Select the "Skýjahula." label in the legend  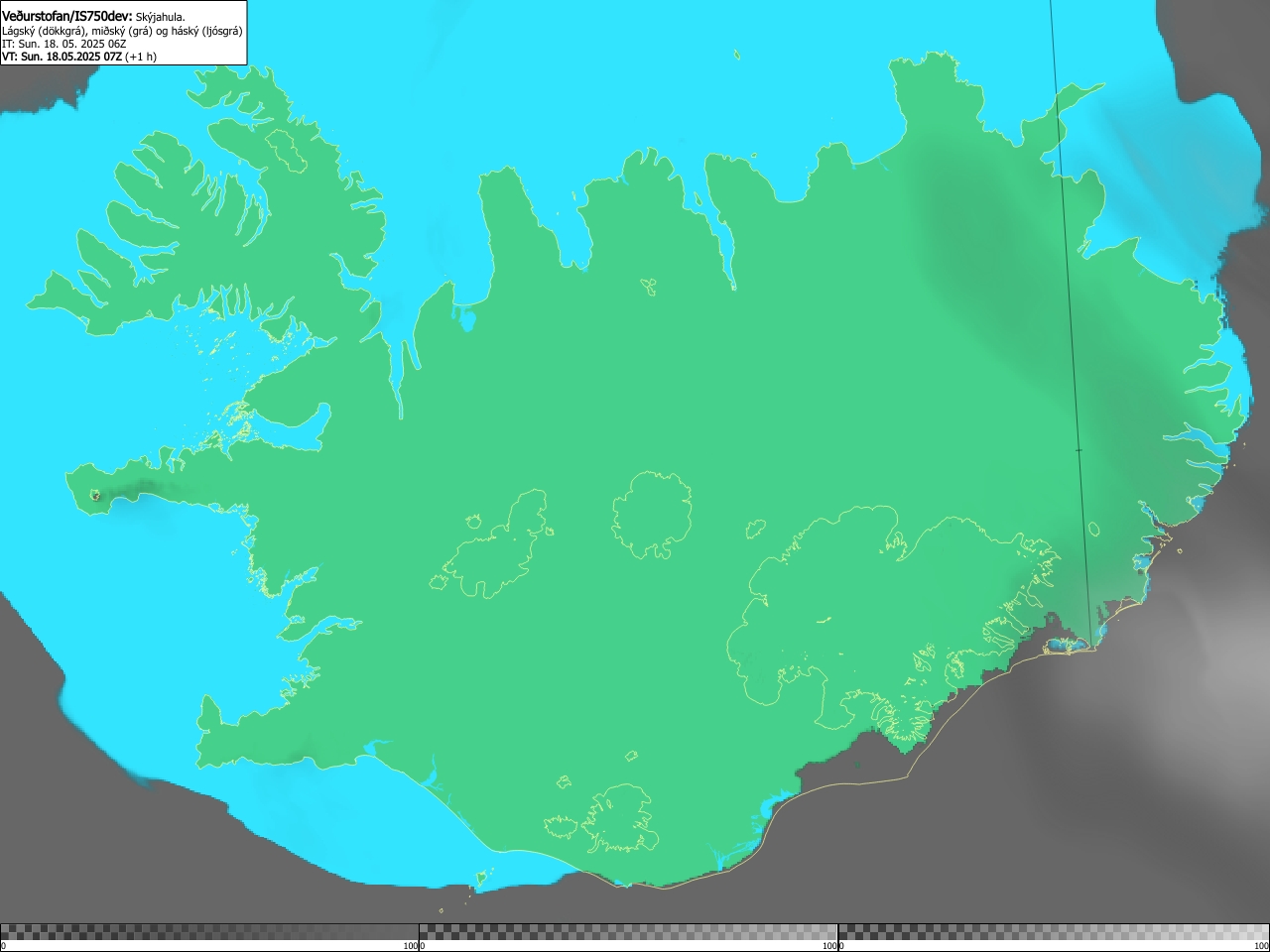click(x=161, y=17)
